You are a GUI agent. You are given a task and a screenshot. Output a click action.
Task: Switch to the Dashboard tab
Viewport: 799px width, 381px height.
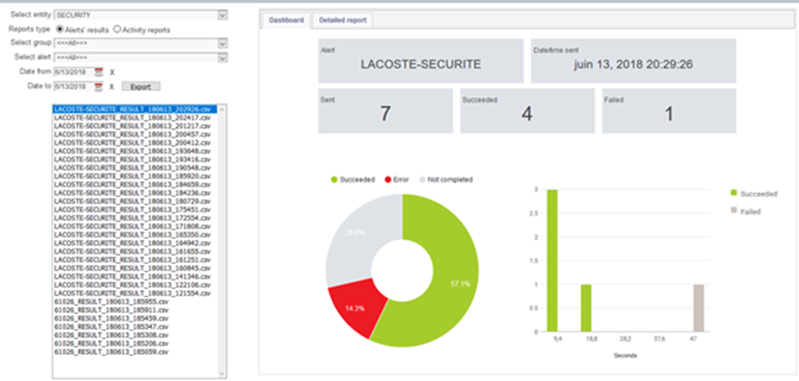pyautogui.click(x=286, y=20)
